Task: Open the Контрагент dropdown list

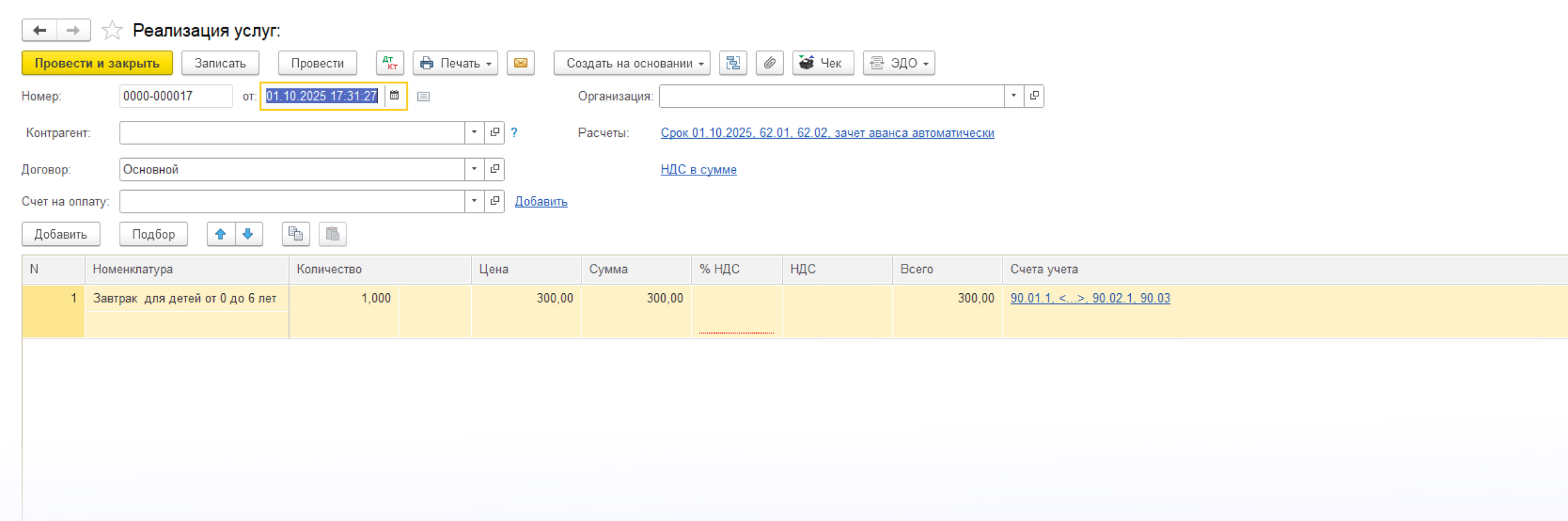Action: (474, 132)
